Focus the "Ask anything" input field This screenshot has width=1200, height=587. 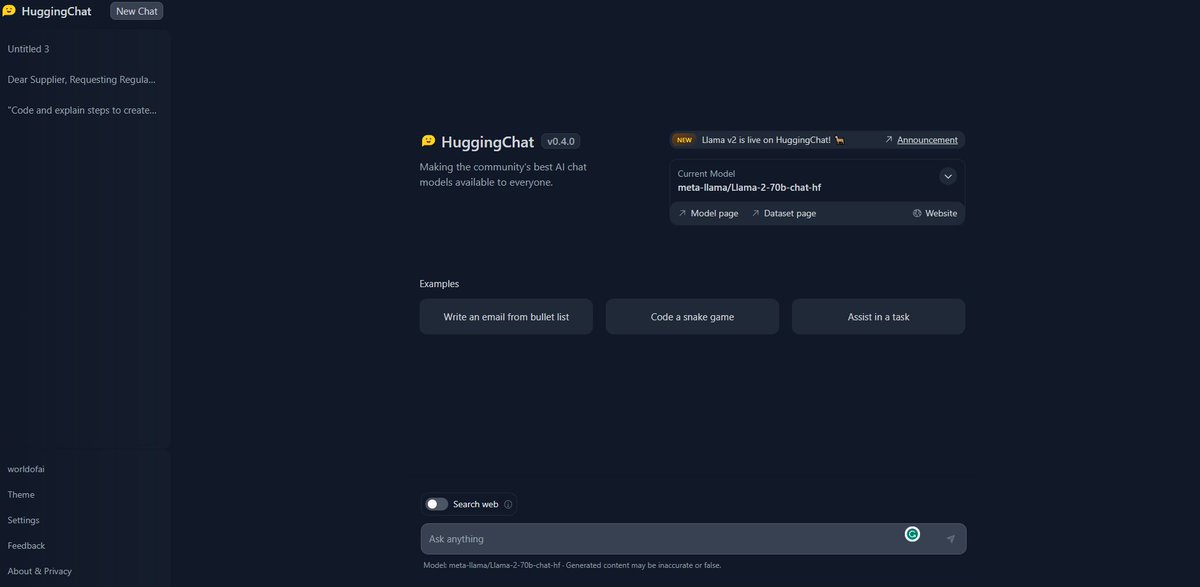[693, 539]
